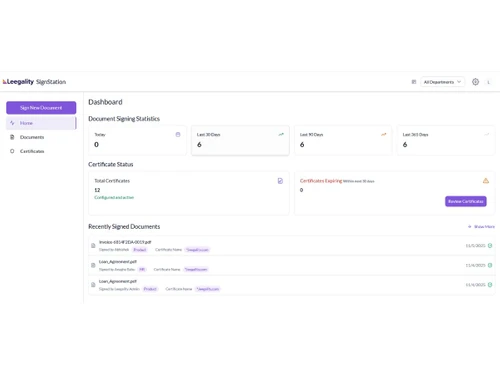Select the Today statistics value 0
This screenshot has height=375, width=500.
(x=96, y=144)
